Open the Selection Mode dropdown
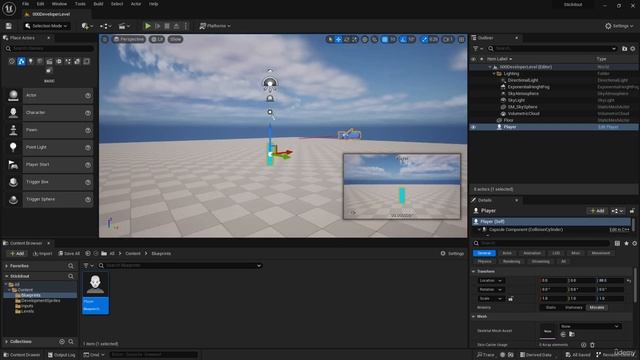The height and width of the screenshot is (360, 640). (46, 26)
